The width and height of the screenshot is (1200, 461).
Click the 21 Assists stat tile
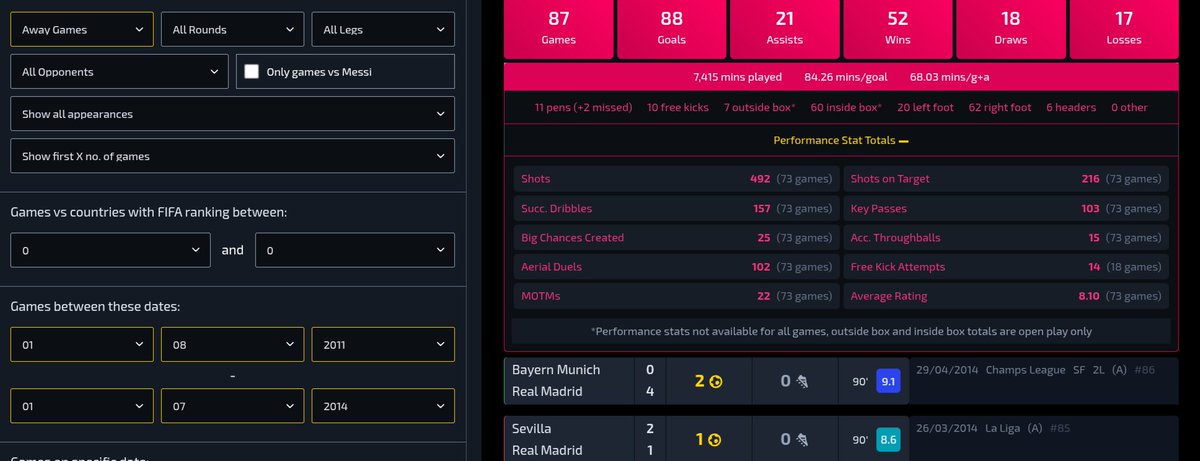pos(784,28)
